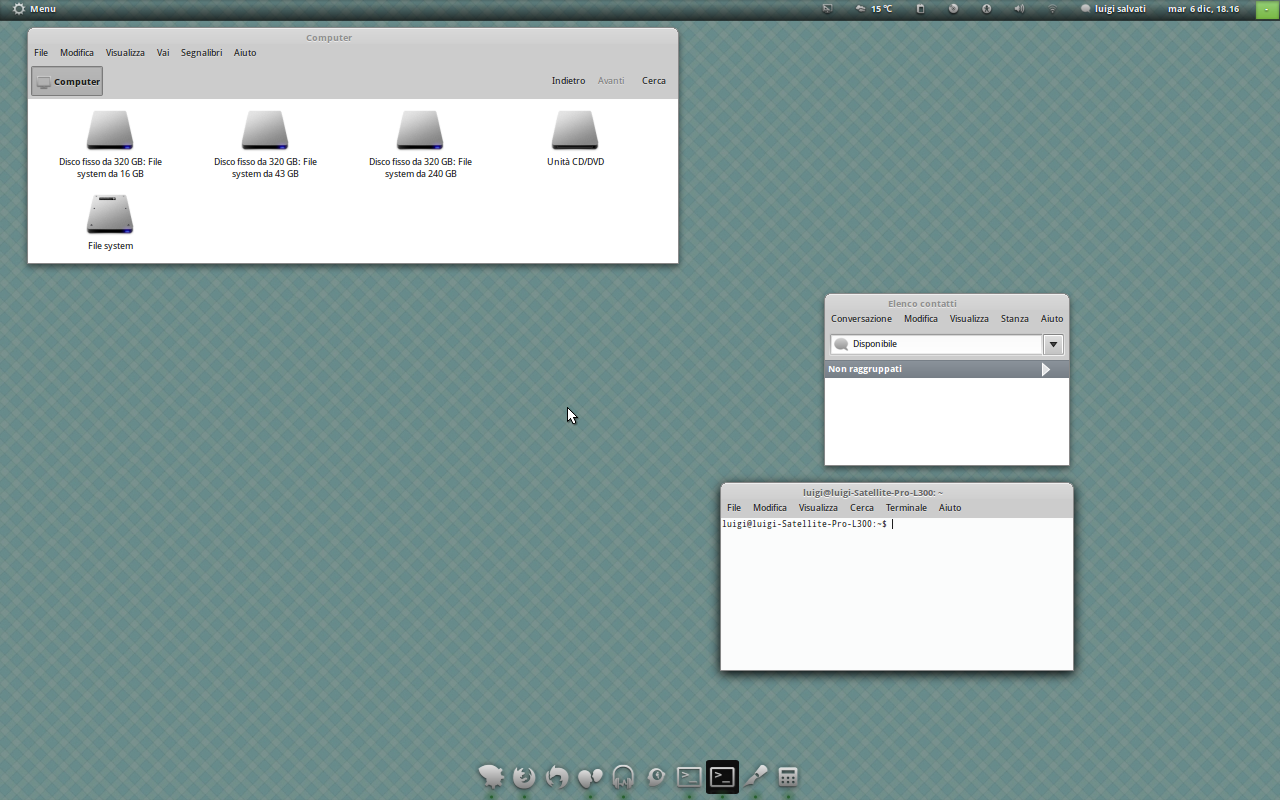This screenshot has width=1280, height=800.
Task: Open Vai menu in Computer window
Action: (163, 53)
